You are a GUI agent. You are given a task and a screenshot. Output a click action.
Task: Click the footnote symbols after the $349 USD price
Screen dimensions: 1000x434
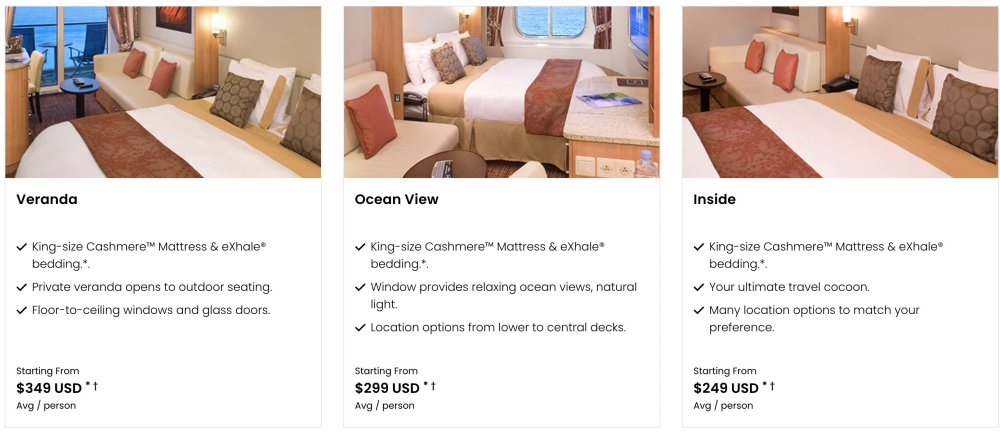pos(92,386)
